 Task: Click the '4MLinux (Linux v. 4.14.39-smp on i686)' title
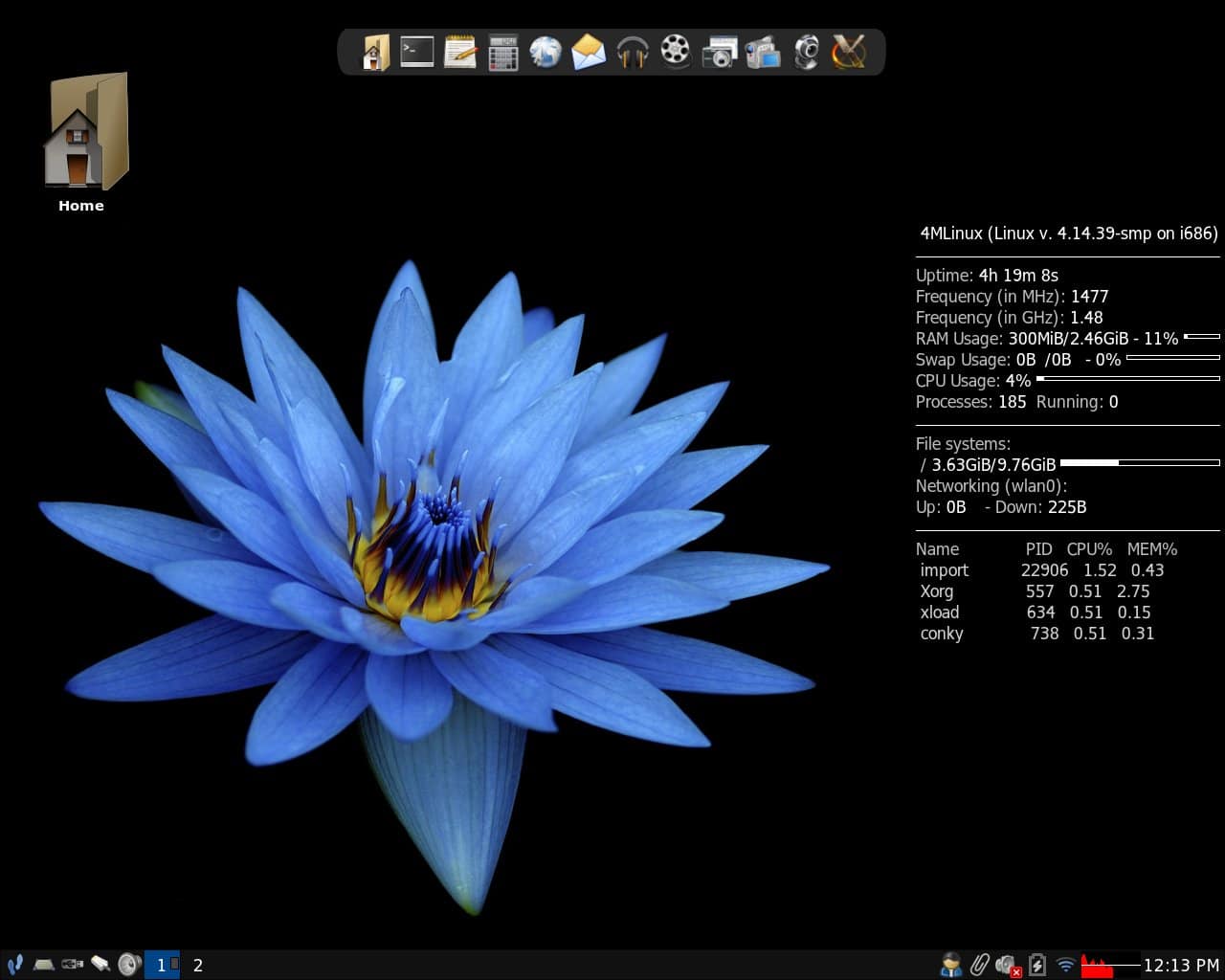pyautogui.click(x=1069, y=234)
